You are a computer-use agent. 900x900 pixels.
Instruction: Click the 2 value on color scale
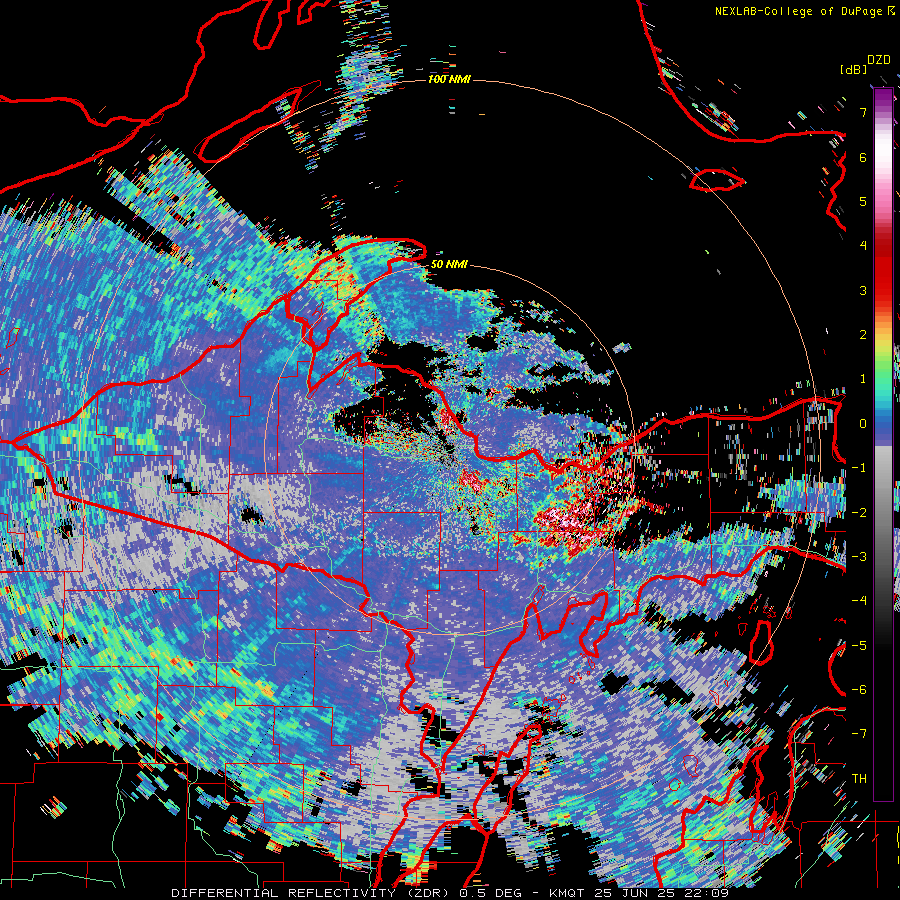click(x=863, y=335)
